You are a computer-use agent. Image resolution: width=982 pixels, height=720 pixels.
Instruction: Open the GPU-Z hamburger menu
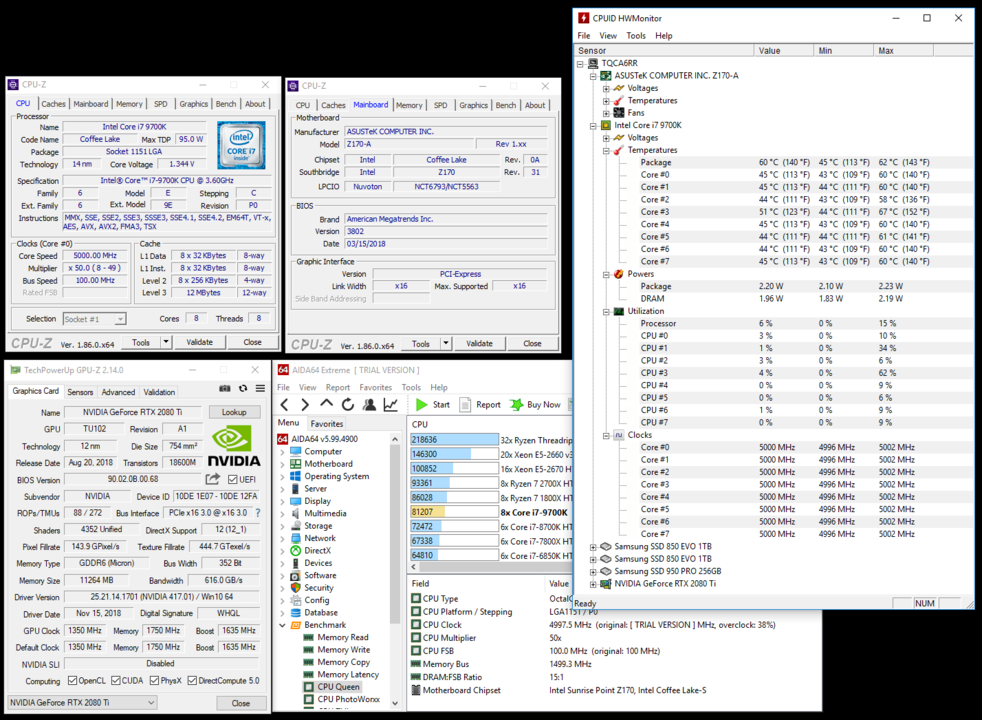pos(260,389)
